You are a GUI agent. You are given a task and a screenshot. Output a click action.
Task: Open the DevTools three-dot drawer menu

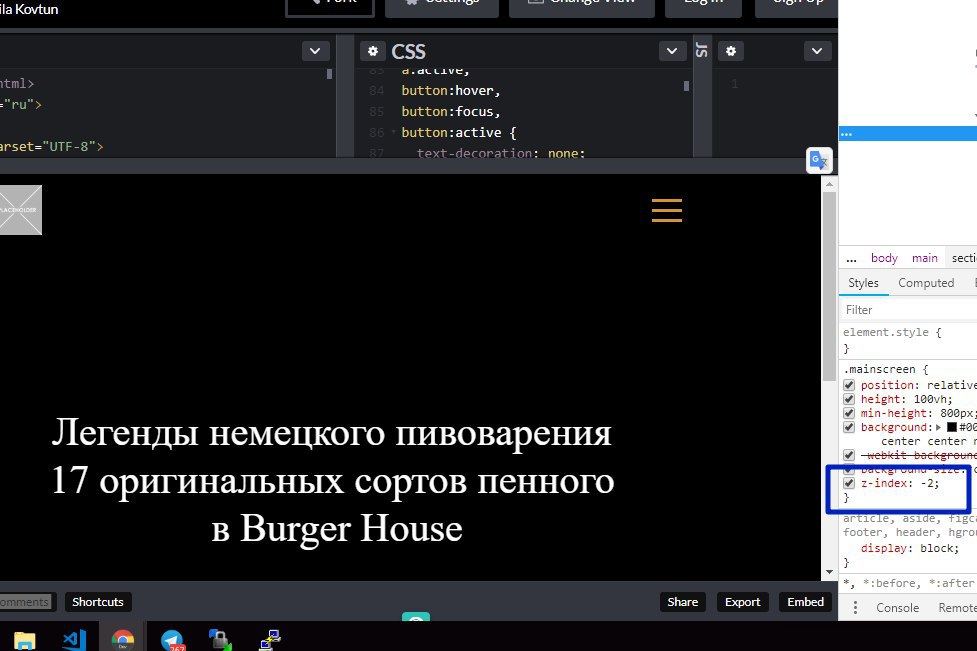(x=855, y=607)
